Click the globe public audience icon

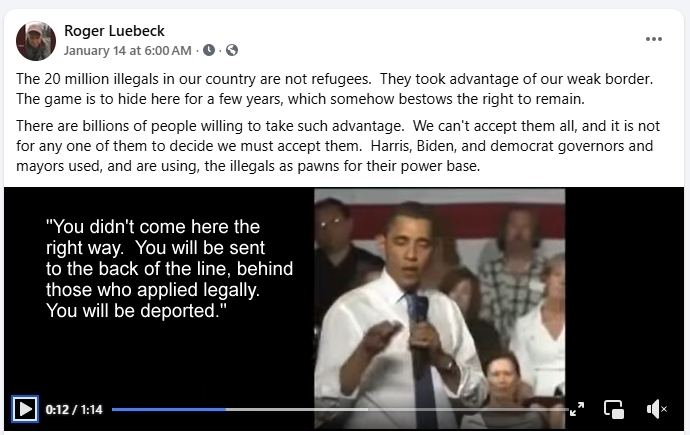point(232,51)
